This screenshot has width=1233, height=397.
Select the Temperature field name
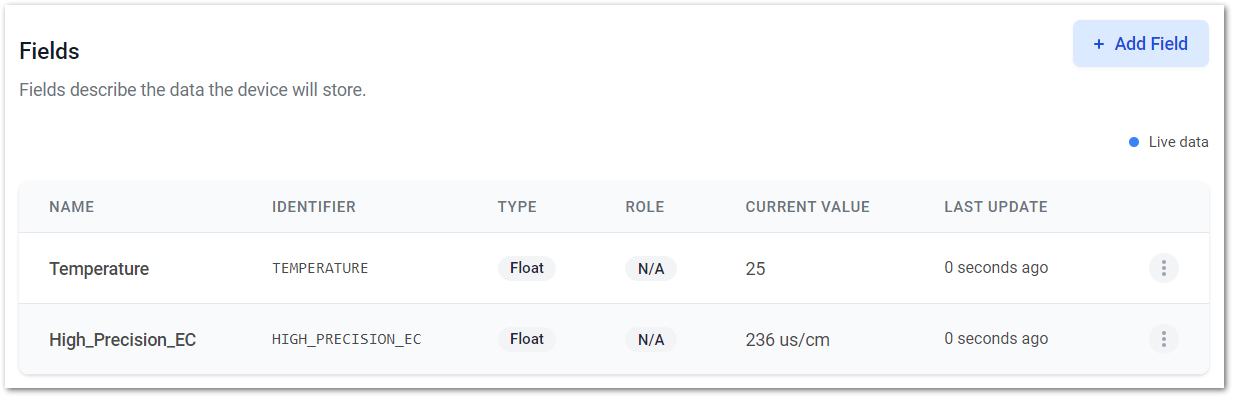(99, 269)
